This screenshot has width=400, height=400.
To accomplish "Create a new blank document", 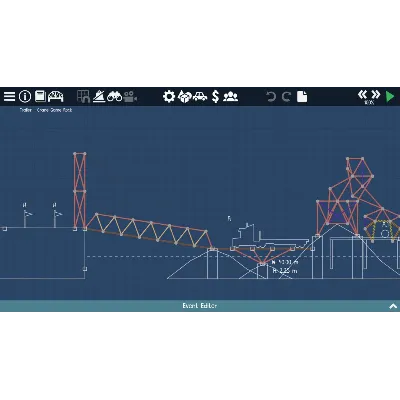I will coord(302,96).
